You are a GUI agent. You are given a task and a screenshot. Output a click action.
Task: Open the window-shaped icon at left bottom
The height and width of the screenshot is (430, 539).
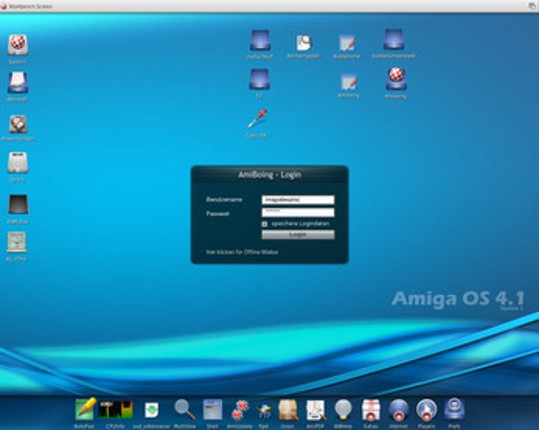pos(16,242)
